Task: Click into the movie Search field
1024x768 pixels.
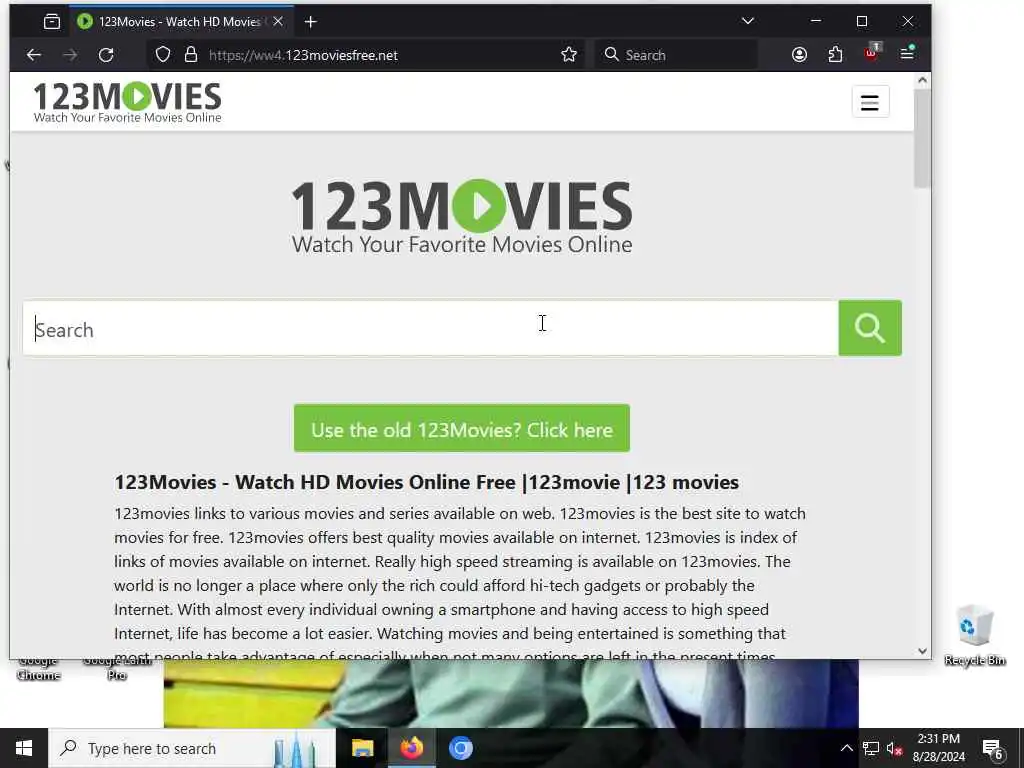Action: pyautogui.click(x=430, y=328)
